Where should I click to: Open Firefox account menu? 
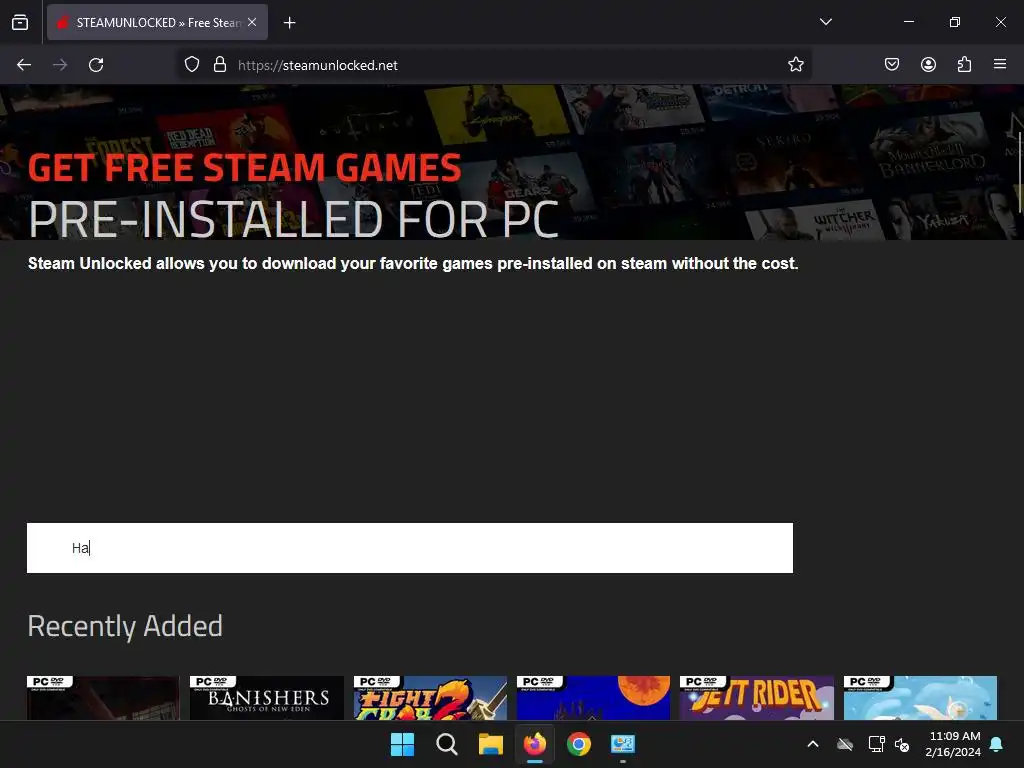(x=928, y=64)
